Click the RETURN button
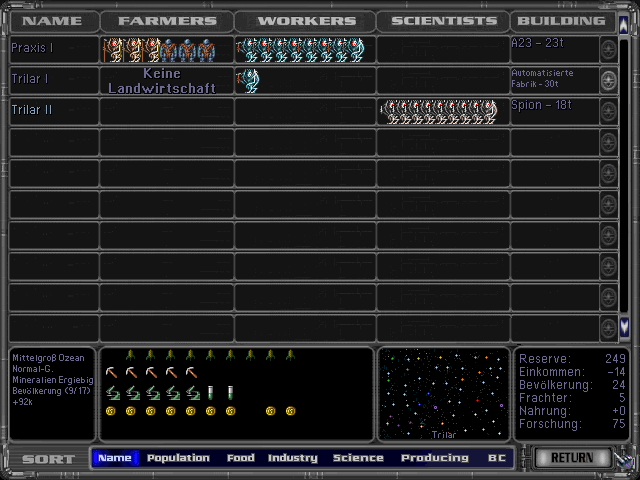This screenshot has width=640, height=480. 572,458
